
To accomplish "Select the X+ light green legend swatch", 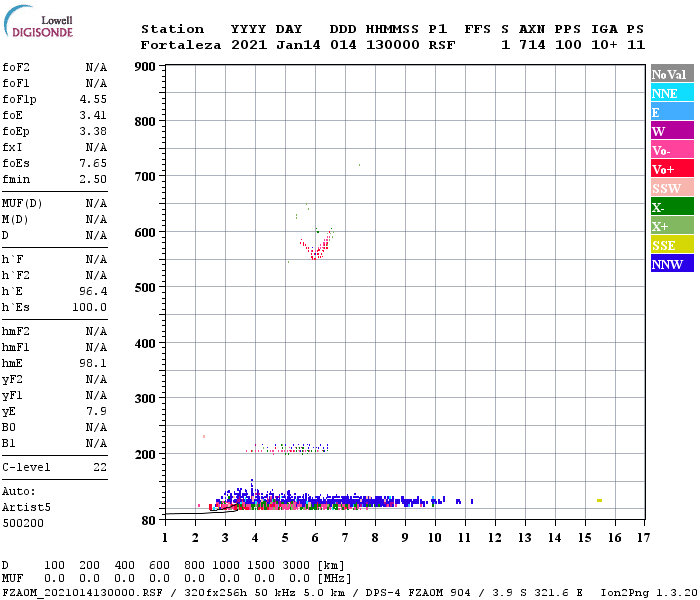I will pos(672,225).
